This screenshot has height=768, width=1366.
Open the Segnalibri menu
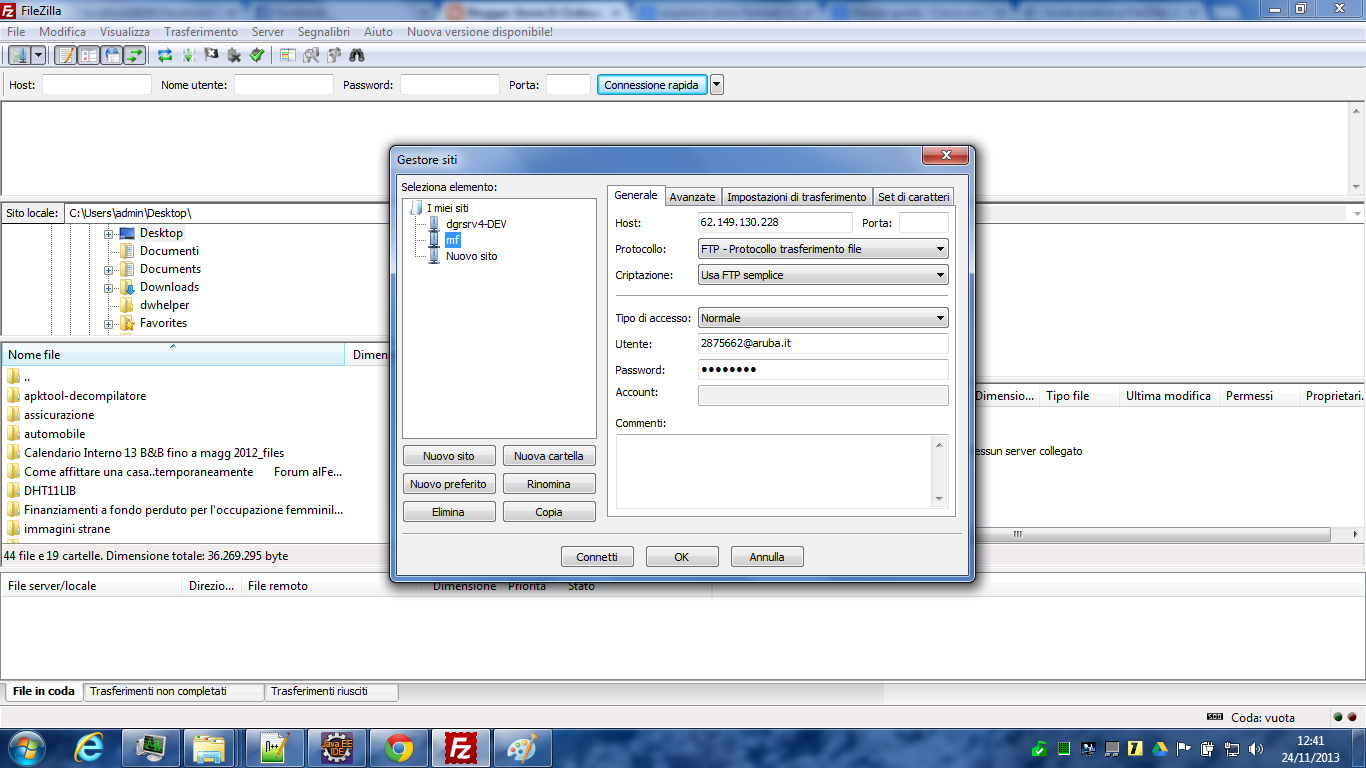pos(324,32)
